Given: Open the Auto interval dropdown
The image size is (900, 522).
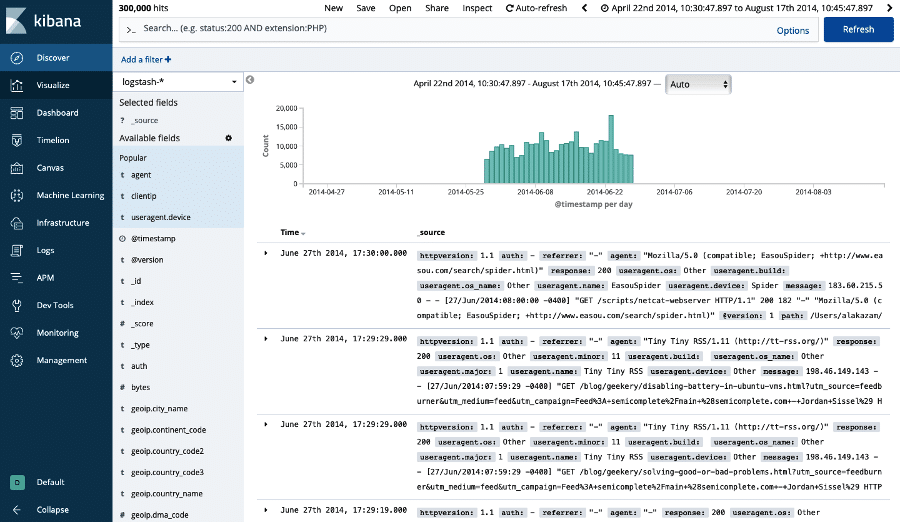Looking at the screenshot, I should tap(697, 84).
